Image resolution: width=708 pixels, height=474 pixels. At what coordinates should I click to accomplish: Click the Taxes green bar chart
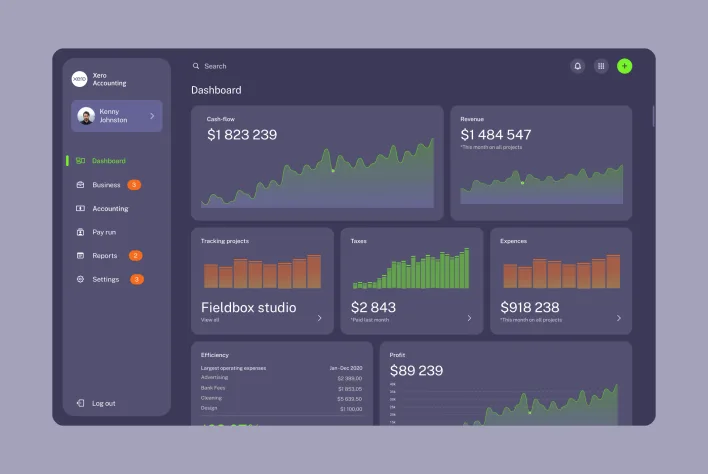[x=411, y=268]
